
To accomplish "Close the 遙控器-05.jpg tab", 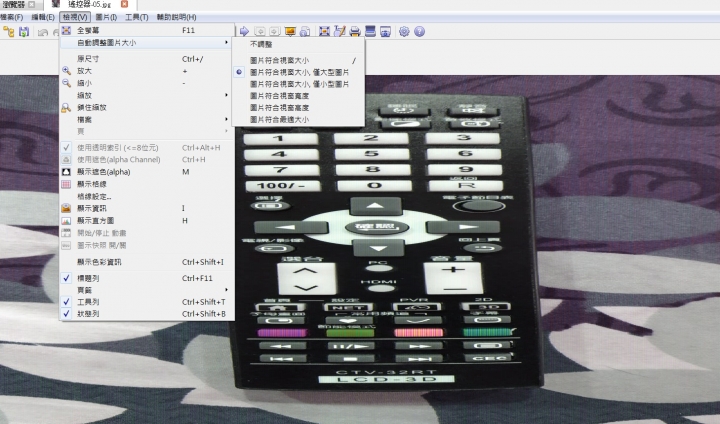I will click(x=124, y=4).
